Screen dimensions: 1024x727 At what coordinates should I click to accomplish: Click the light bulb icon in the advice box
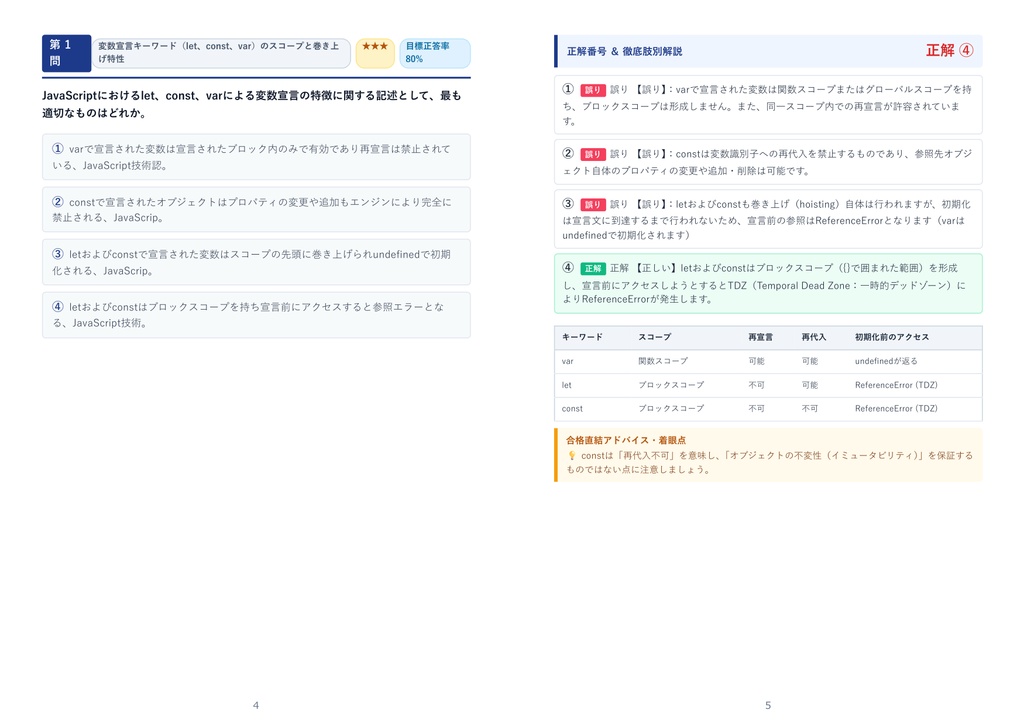click(571, 456)
